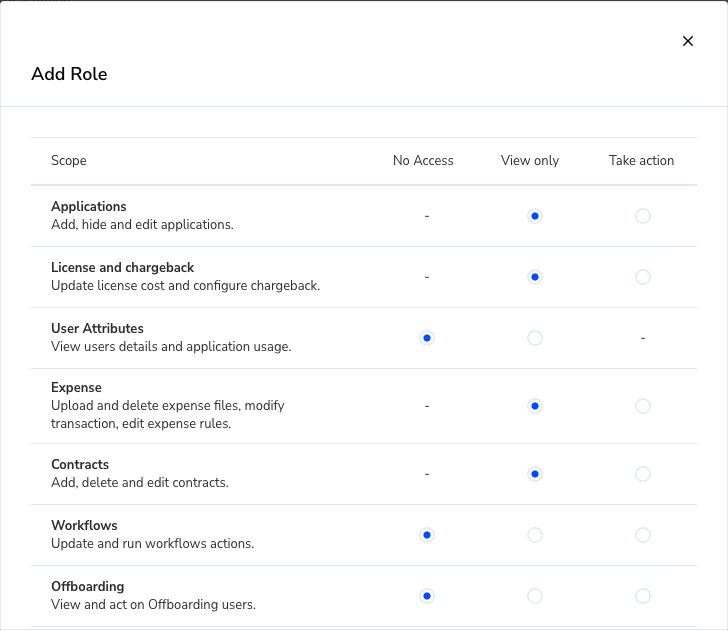The width and height of the screenshot is (728, 631).
Task: Select No Access for User Attributes
Action: [427, 338]
